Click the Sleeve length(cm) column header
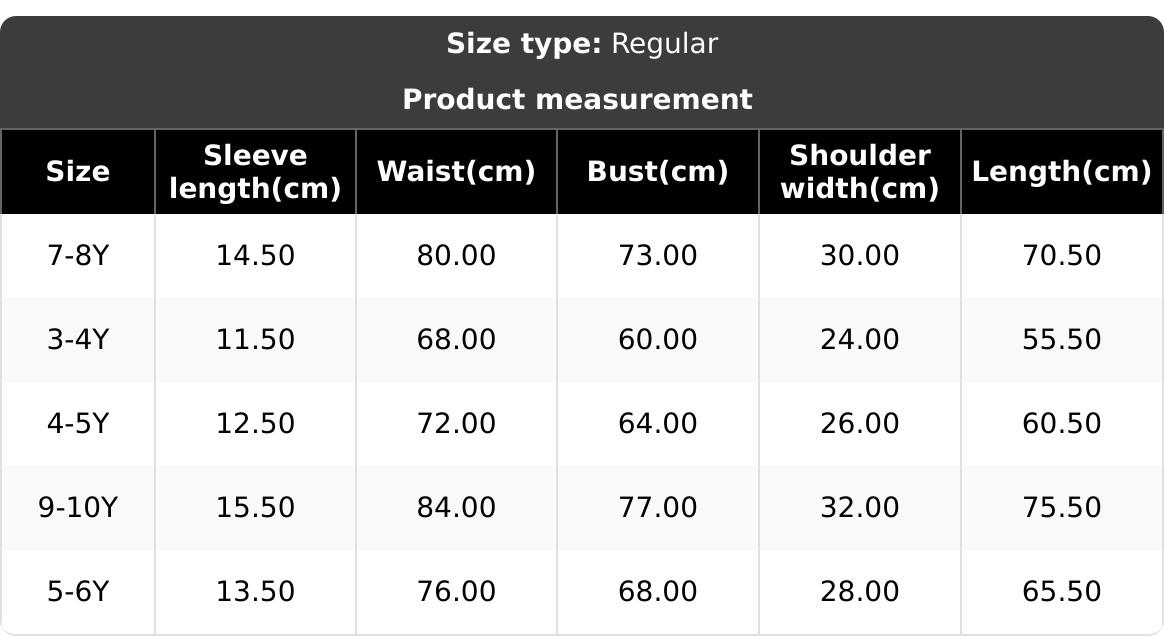1164x636 pixels. pyautogui.click(x=256, y=172)
